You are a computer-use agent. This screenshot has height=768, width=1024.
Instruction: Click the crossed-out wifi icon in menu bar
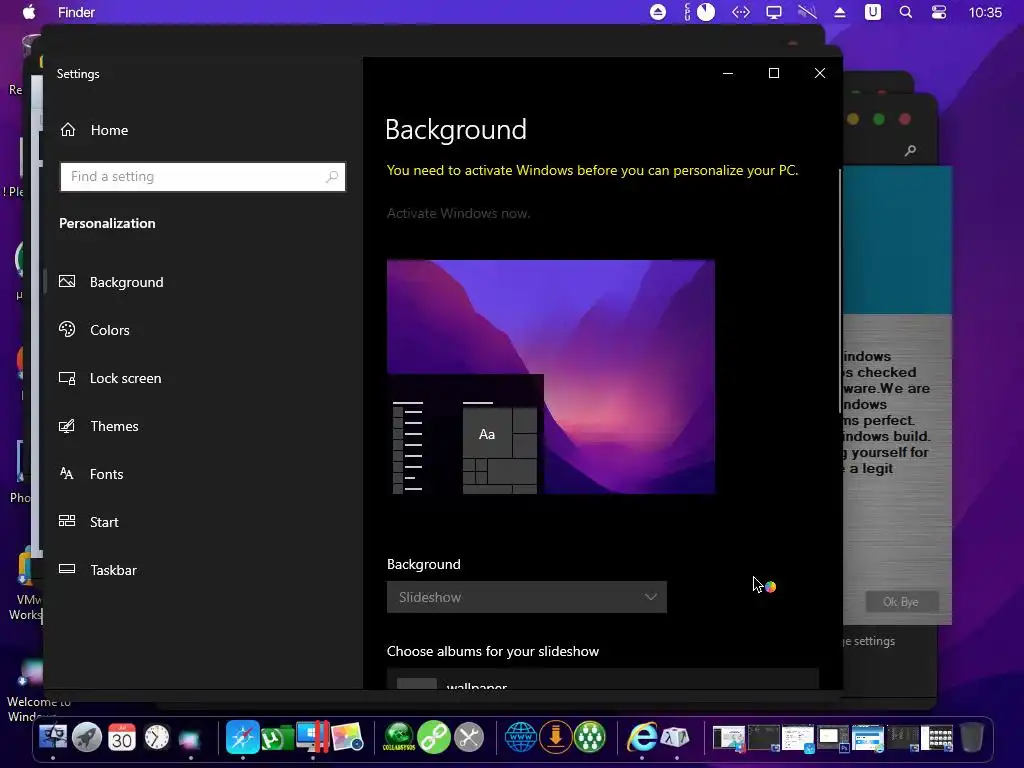[x=807, y=12]
